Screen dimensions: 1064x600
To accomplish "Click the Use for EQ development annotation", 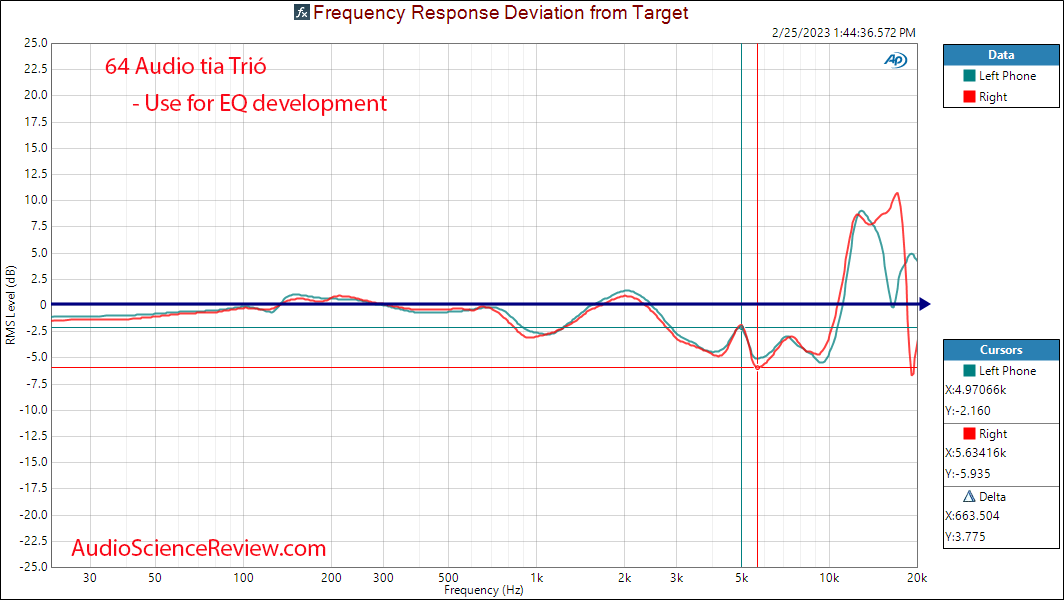I will [259, 103].
